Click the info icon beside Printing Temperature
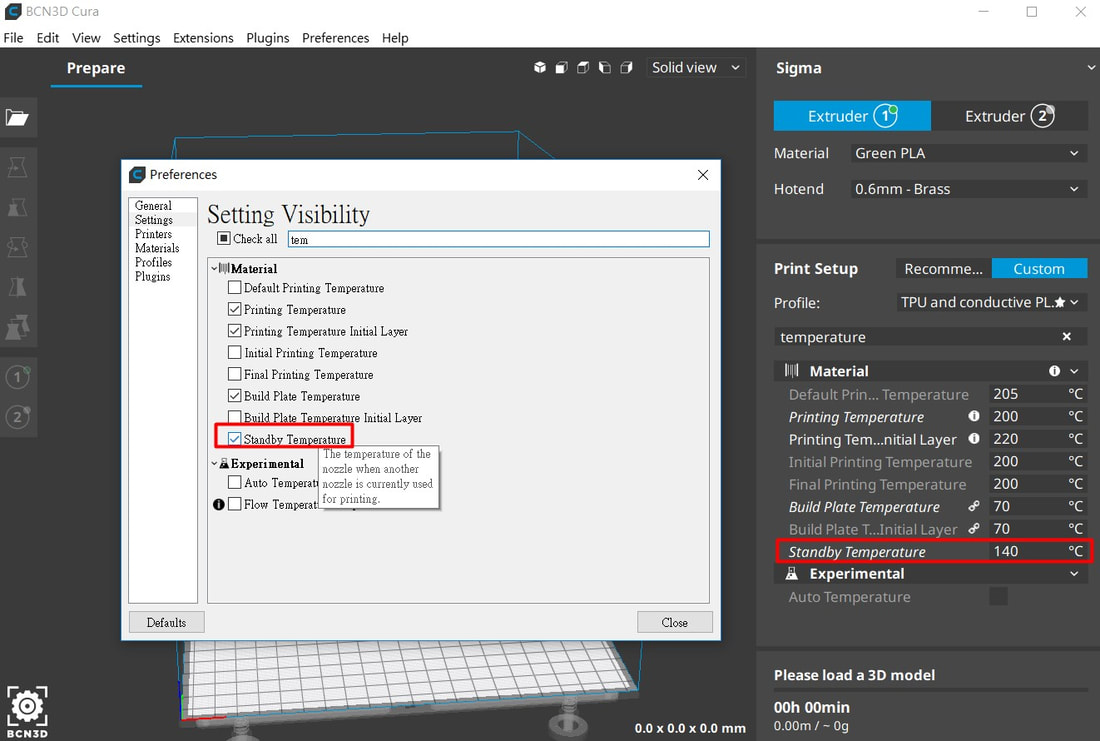Screen dimensions: 1100x741 [x=973, y=416]
